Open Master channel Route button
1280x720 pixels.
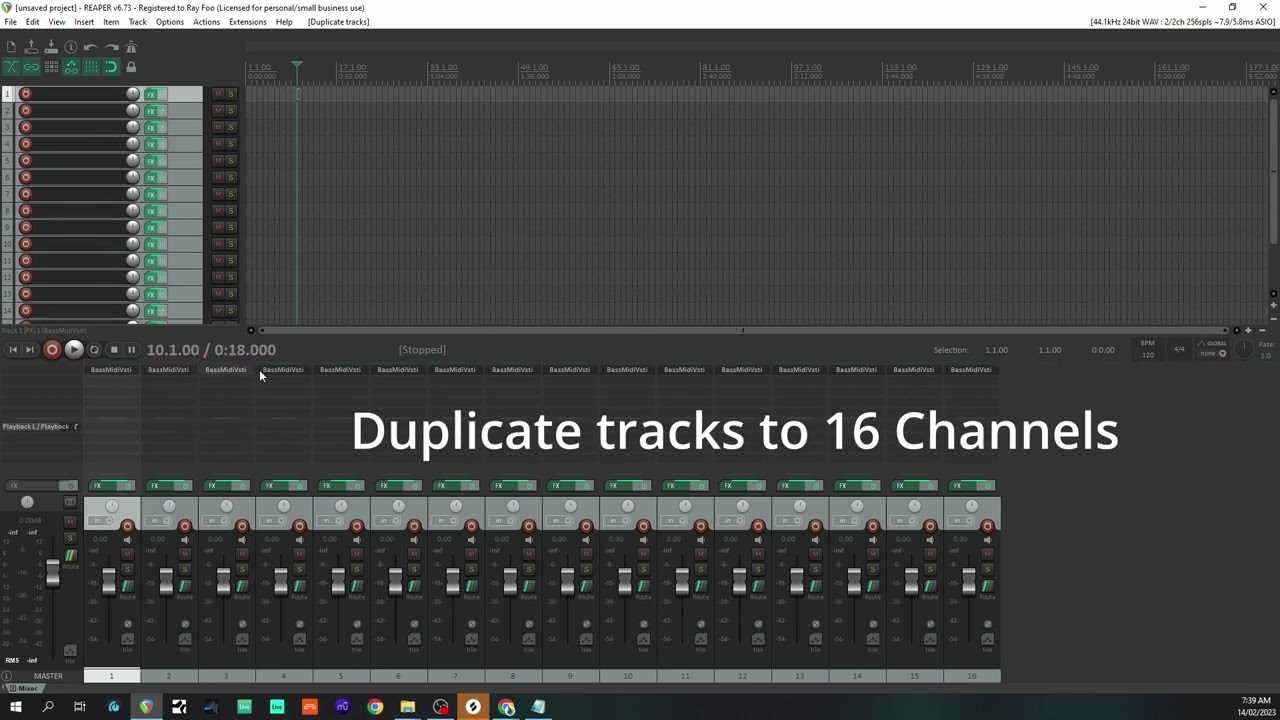click(71, 555)
